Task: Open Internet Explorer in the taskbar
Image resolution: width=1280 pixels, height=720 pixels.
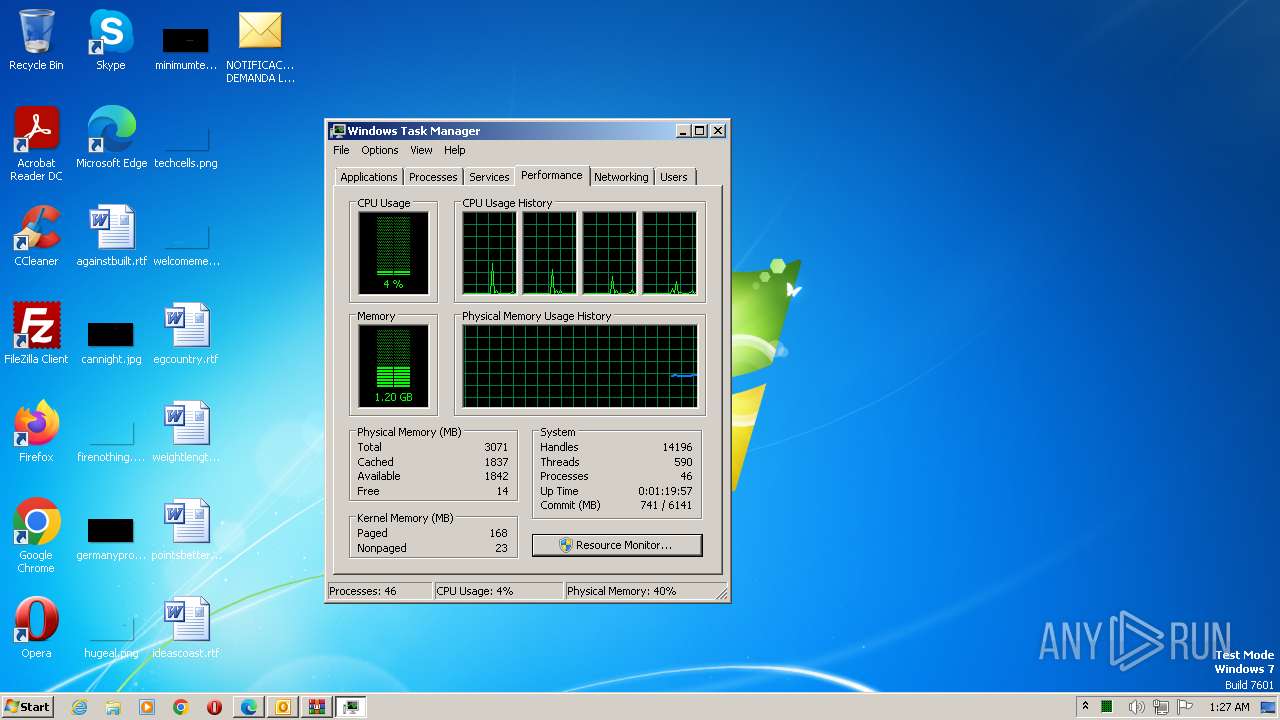Action: point(80,707)
